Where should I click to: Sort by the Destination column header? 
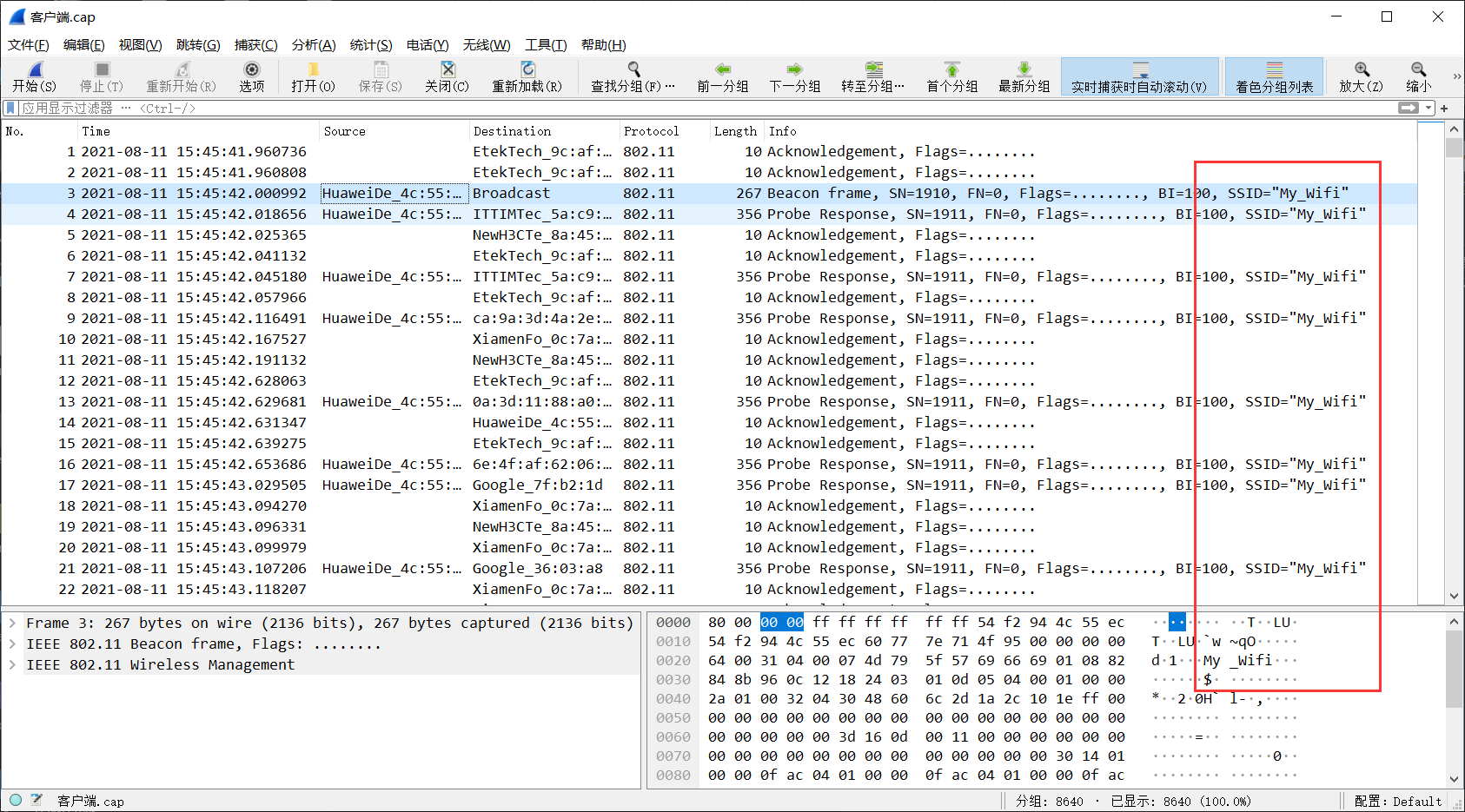click(x=544, y=131)
